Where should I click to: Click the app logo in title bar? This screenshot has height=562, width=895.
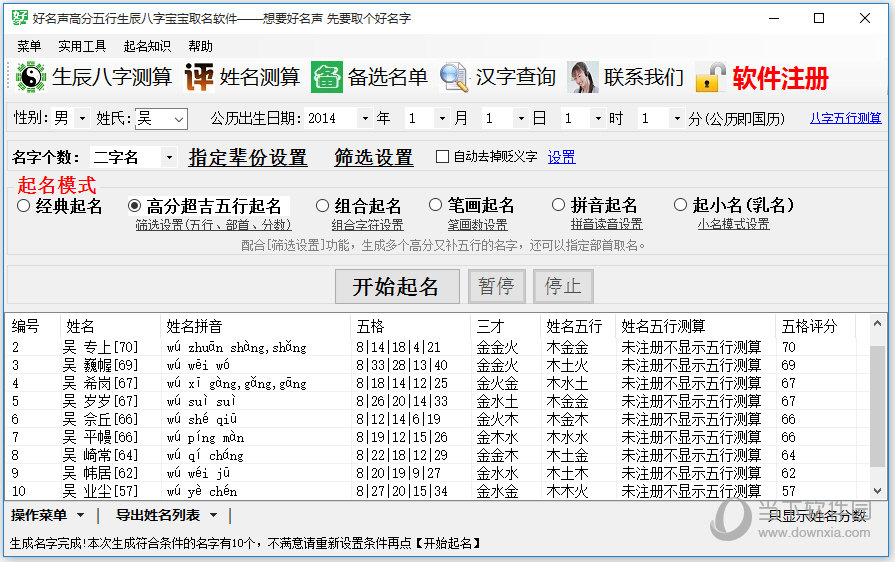tap(19, 18)
